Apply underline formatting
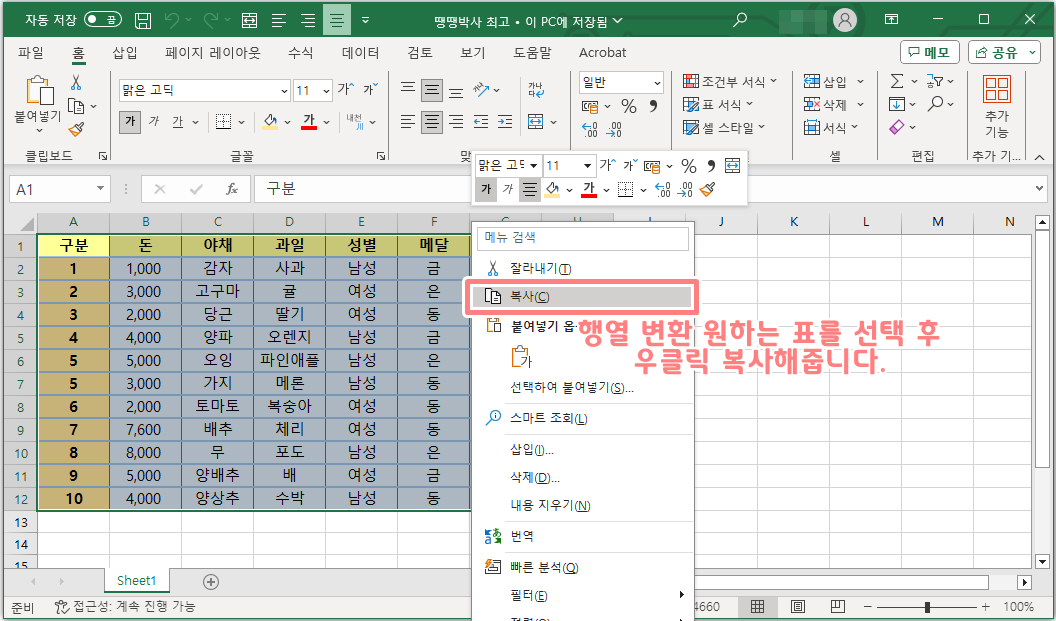 tap(177, 120)
